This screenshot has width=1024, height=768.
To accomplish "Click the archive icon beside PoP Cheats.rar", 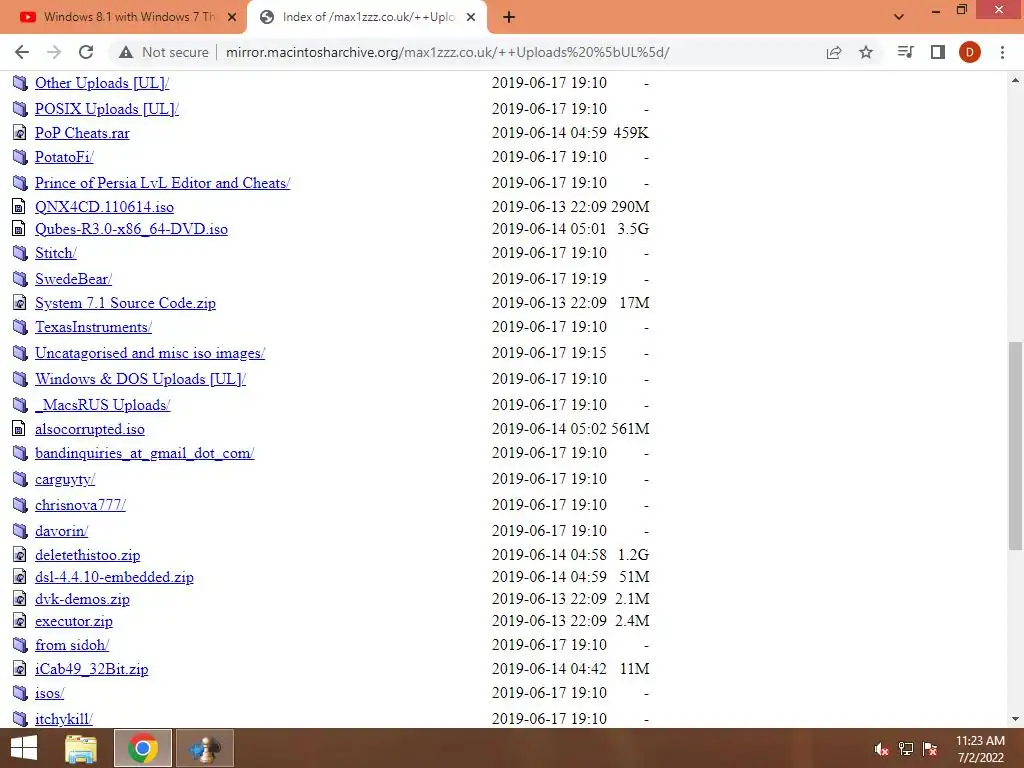I will tap(20, 133).
